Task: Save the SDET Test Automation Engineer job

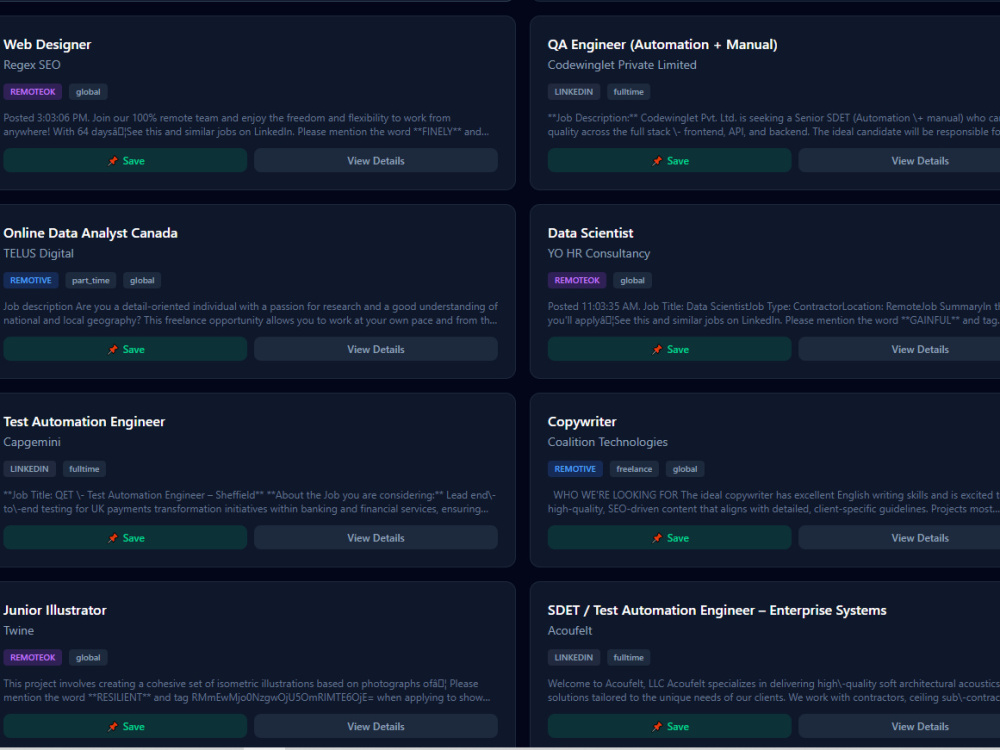Action: pyautogui.click(x=669, y=726)
